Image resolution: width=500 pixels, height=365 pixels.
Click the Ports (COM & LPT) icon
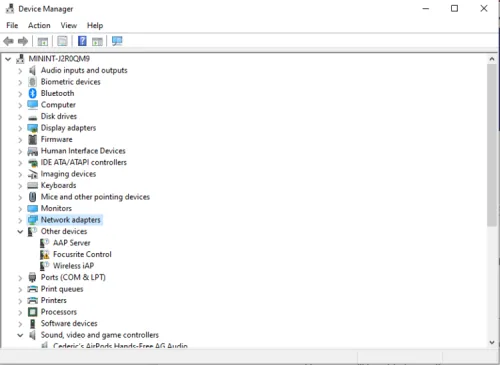coord(32,277)
